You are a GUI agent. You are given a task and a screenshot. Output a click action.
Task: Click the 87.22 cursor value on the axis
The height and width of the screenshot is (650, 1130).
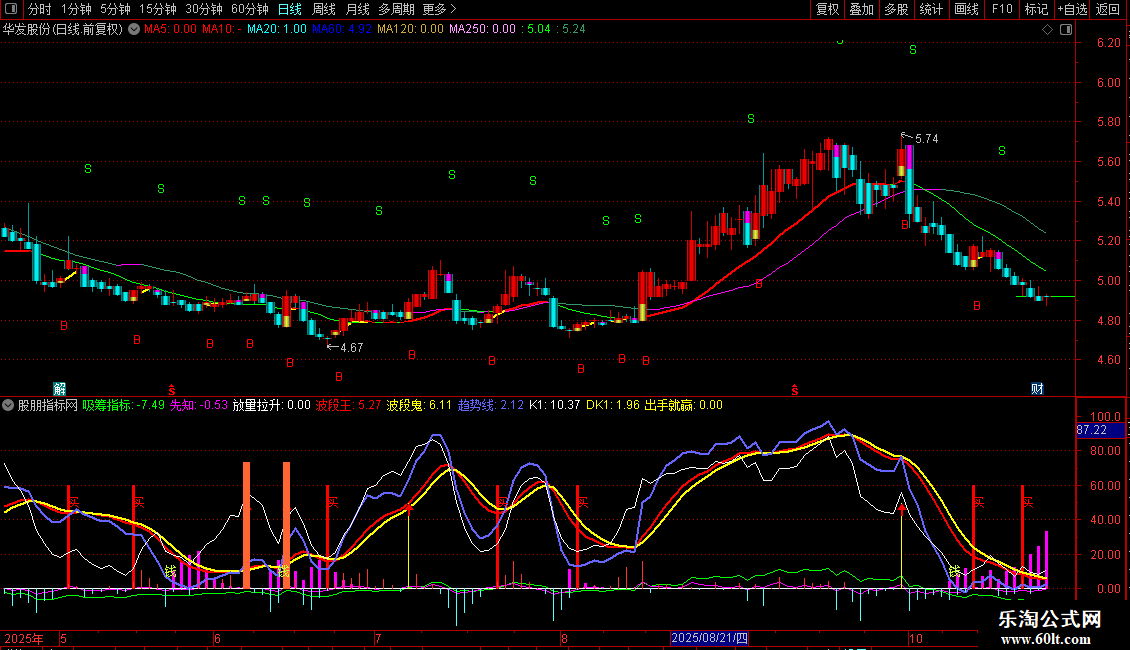tap(1100, 430)
